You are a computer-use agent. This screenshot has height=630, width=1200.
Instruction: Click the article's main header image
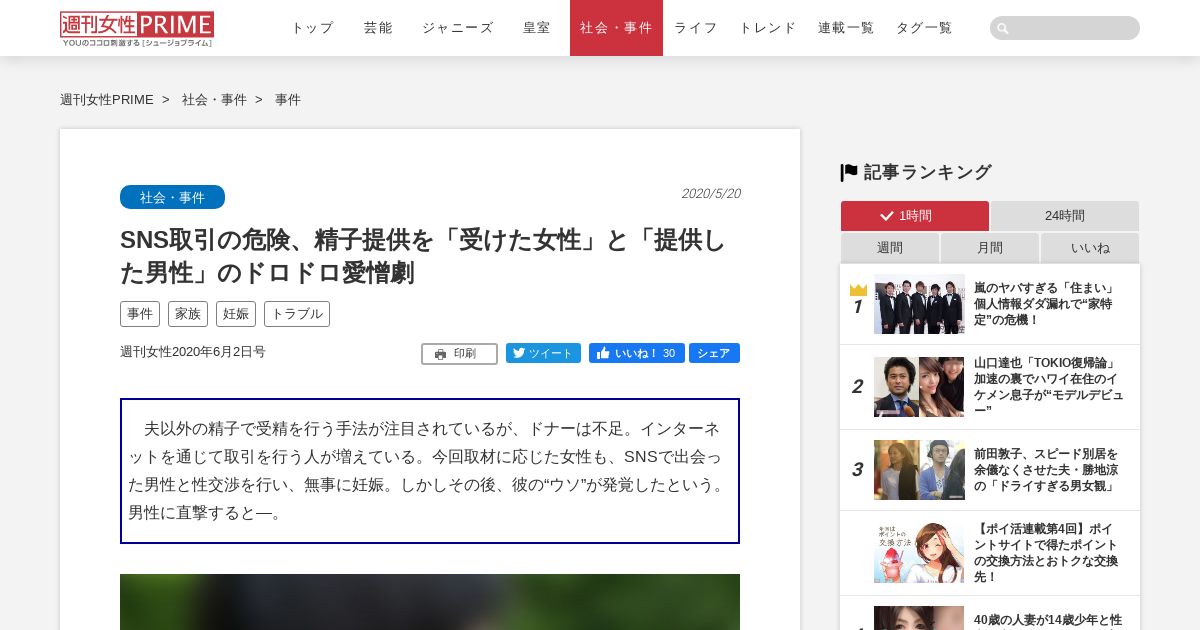pos(430,602)
